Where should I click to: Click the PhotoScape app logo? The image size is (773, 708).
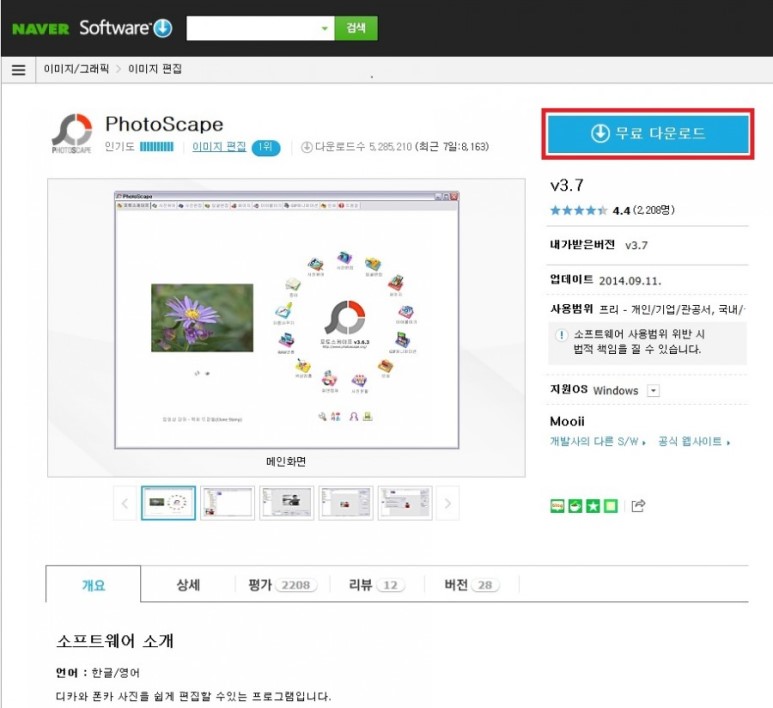click(x=72, y=134)
